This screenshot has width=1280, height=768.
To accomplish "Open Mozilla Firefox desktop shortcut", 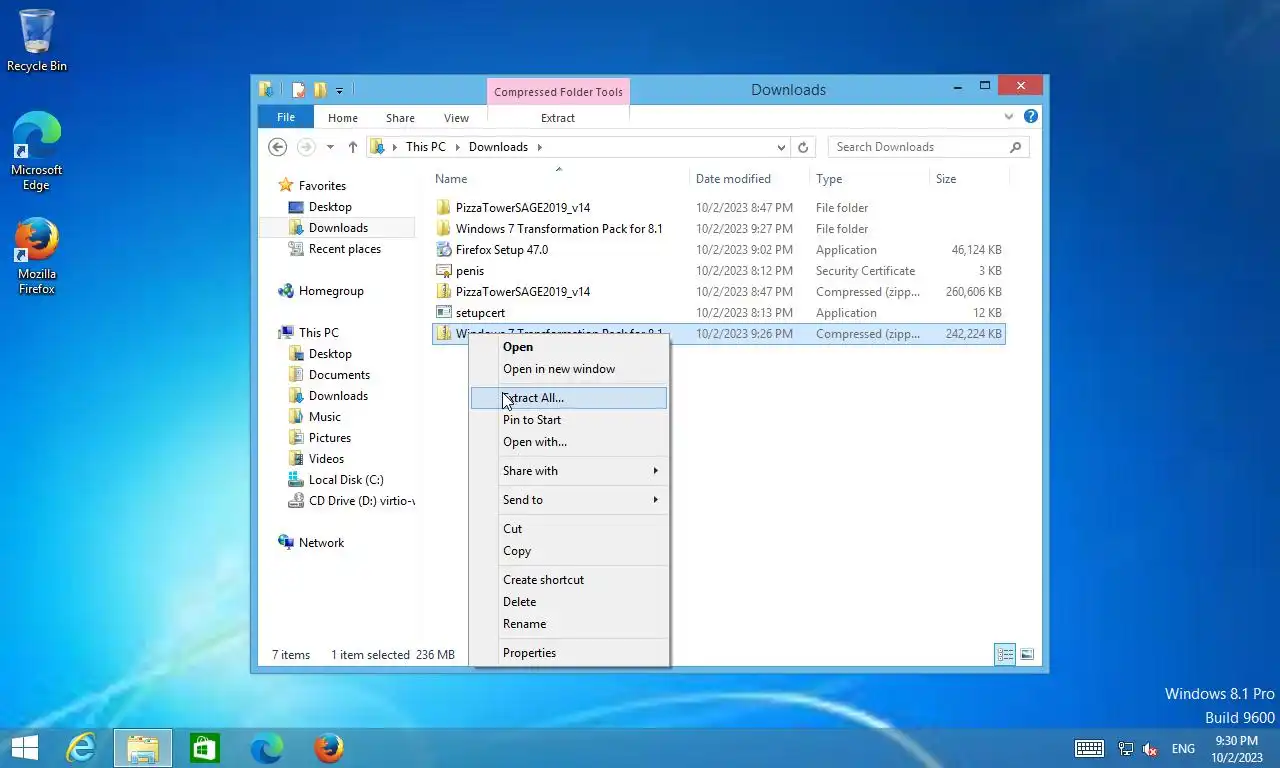I will click(x=37, y=256).
